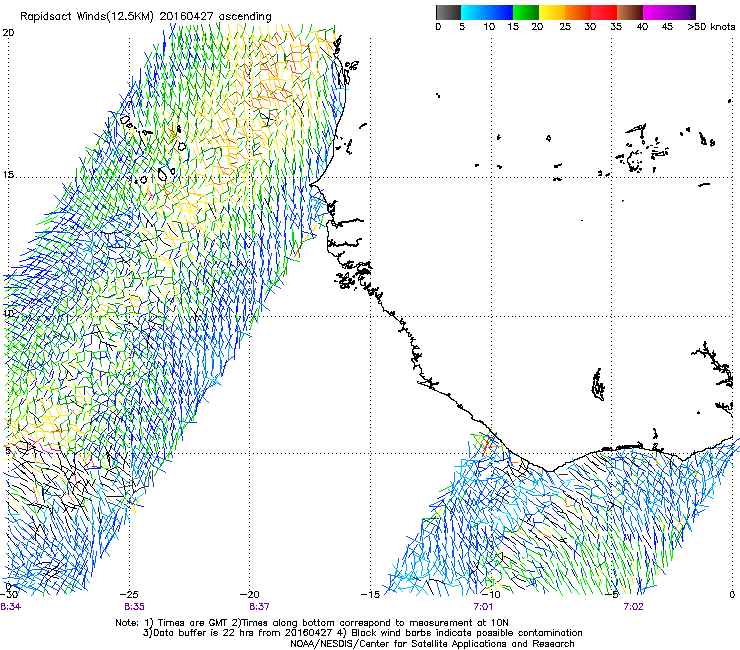Image resolution: width=740 pixels, height=650 pixels.
Task: Click the brown 35-40 knots color swatch
Action: (630, 12)
